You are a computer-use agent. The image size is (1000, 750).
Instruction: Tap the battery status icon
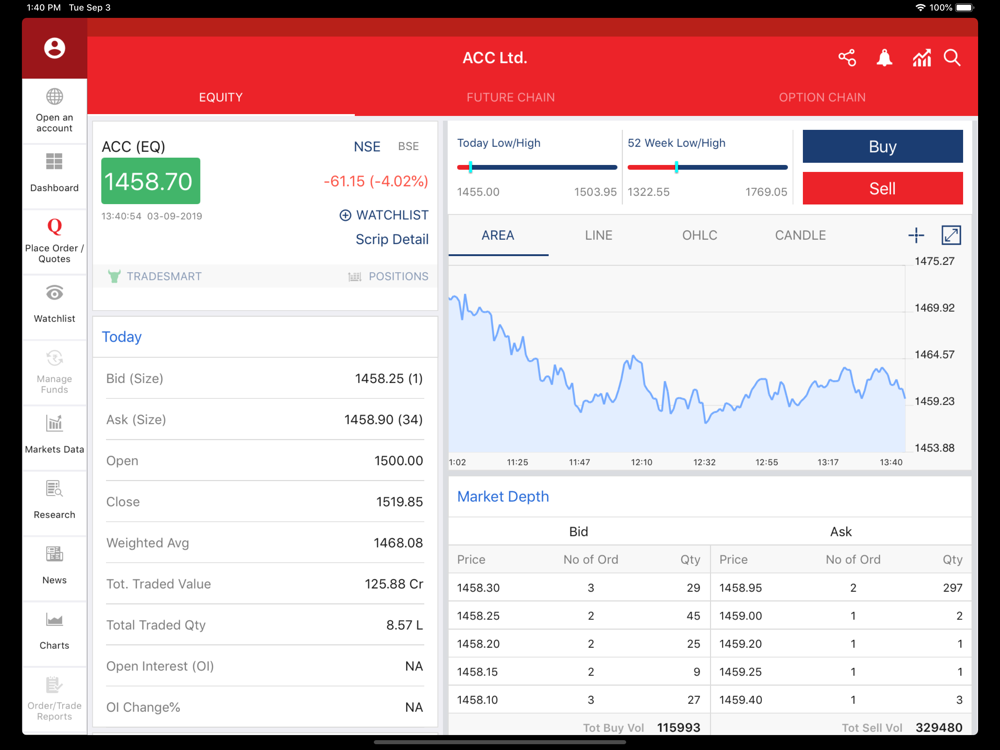965,8
